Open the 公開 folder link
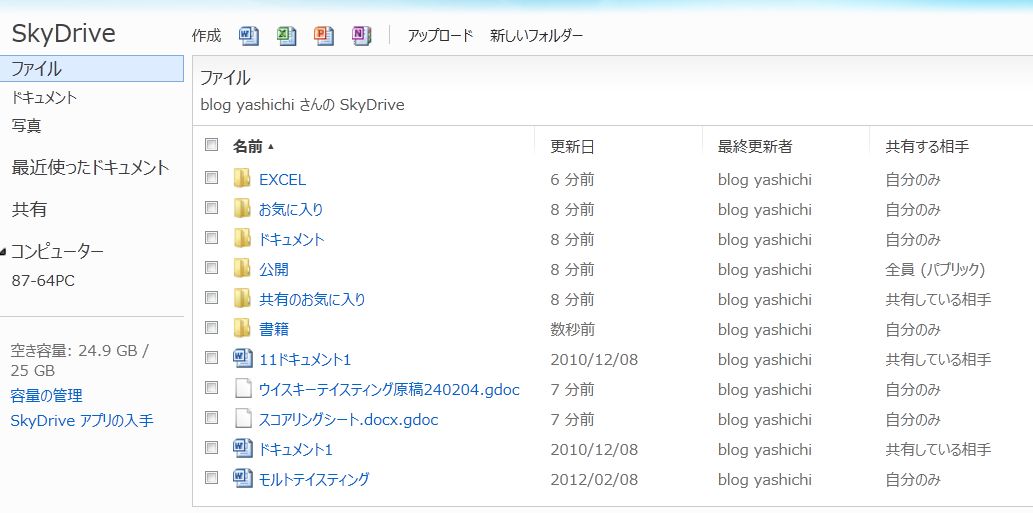1033x513 pixels. click(274, 269)
